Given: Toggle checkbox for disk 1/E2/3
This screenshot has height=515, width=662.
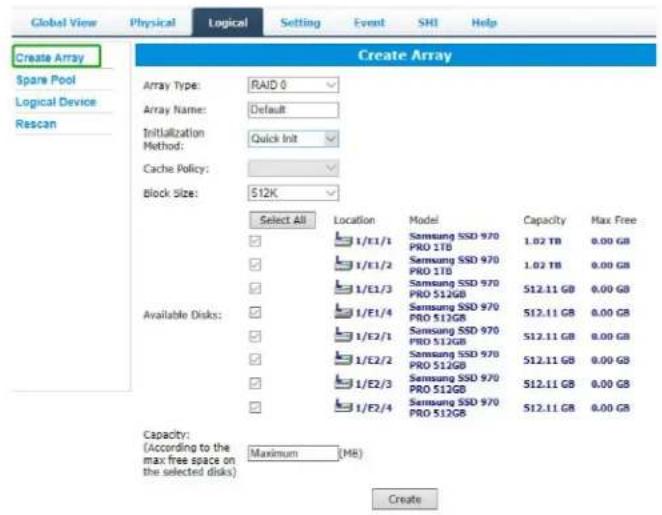Looking at the screenshot, I should (255, 383).
